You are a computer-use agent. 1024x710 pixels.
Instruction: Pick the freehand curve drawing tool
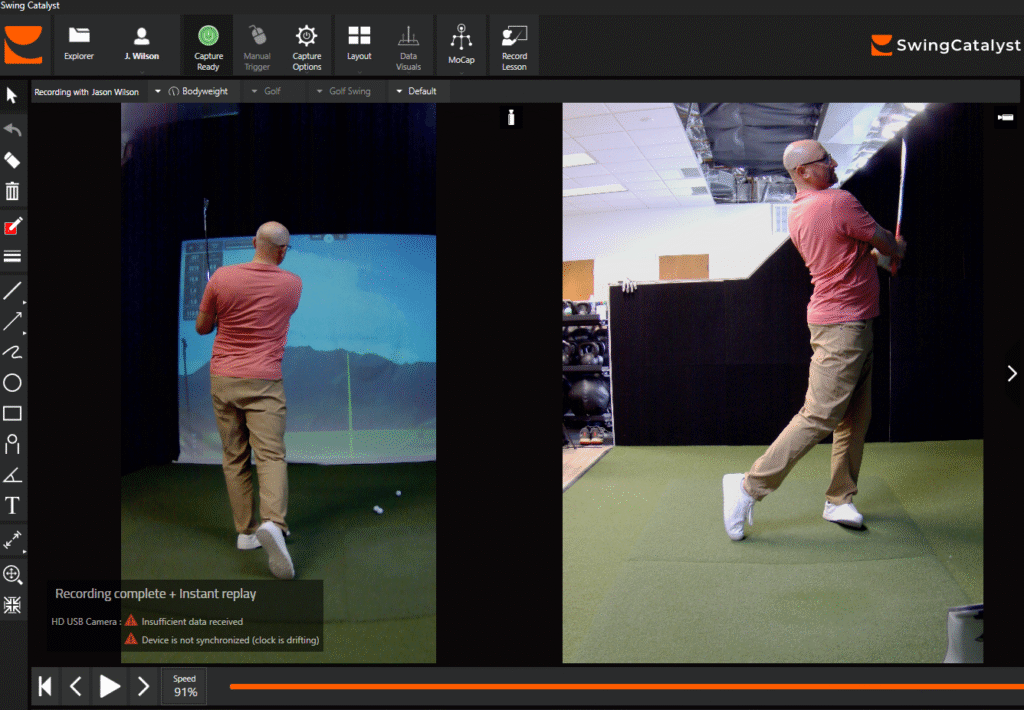click(x=12, y=352)
